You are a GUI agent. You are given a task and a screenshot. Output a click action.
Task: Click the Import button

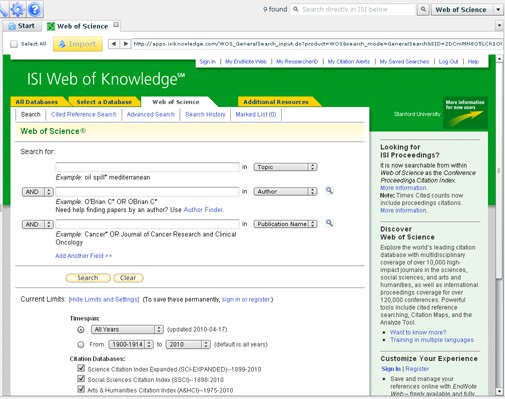point(78,44)
